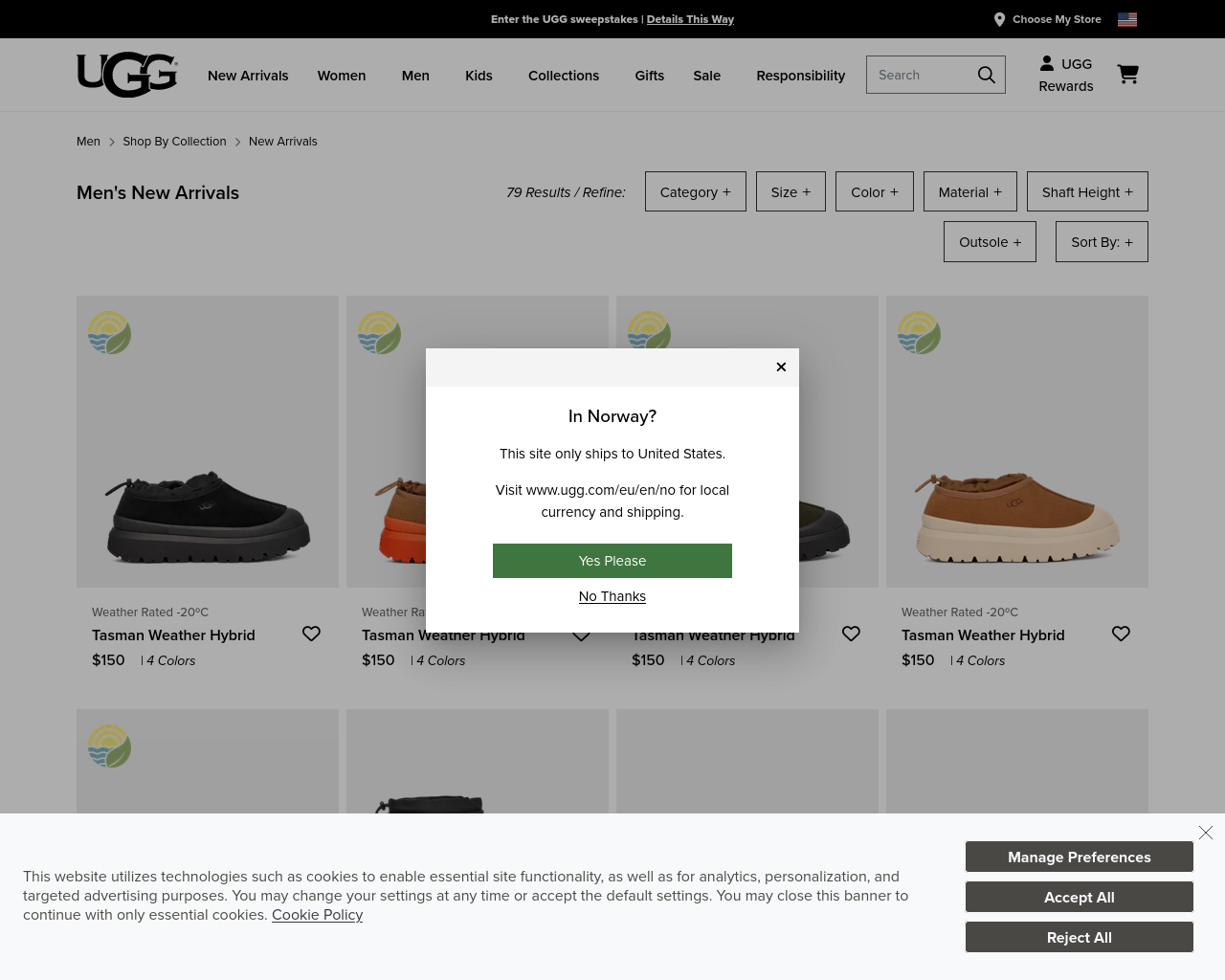1225x980 pixels.
Task: Favorite the fourth Tasman Weather Hybrid (chestnut)
Action: pyautogui.click(x=1121, y=634)
